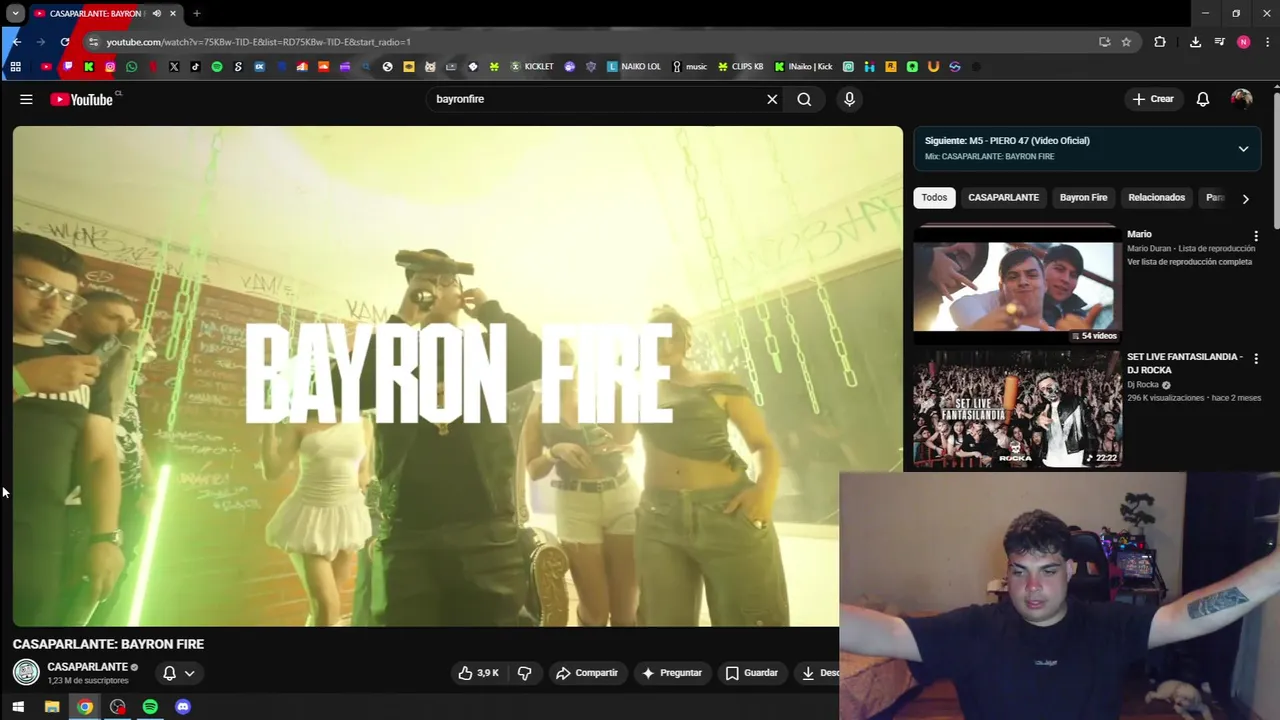Open the Crear menu

pos(1153,99)
